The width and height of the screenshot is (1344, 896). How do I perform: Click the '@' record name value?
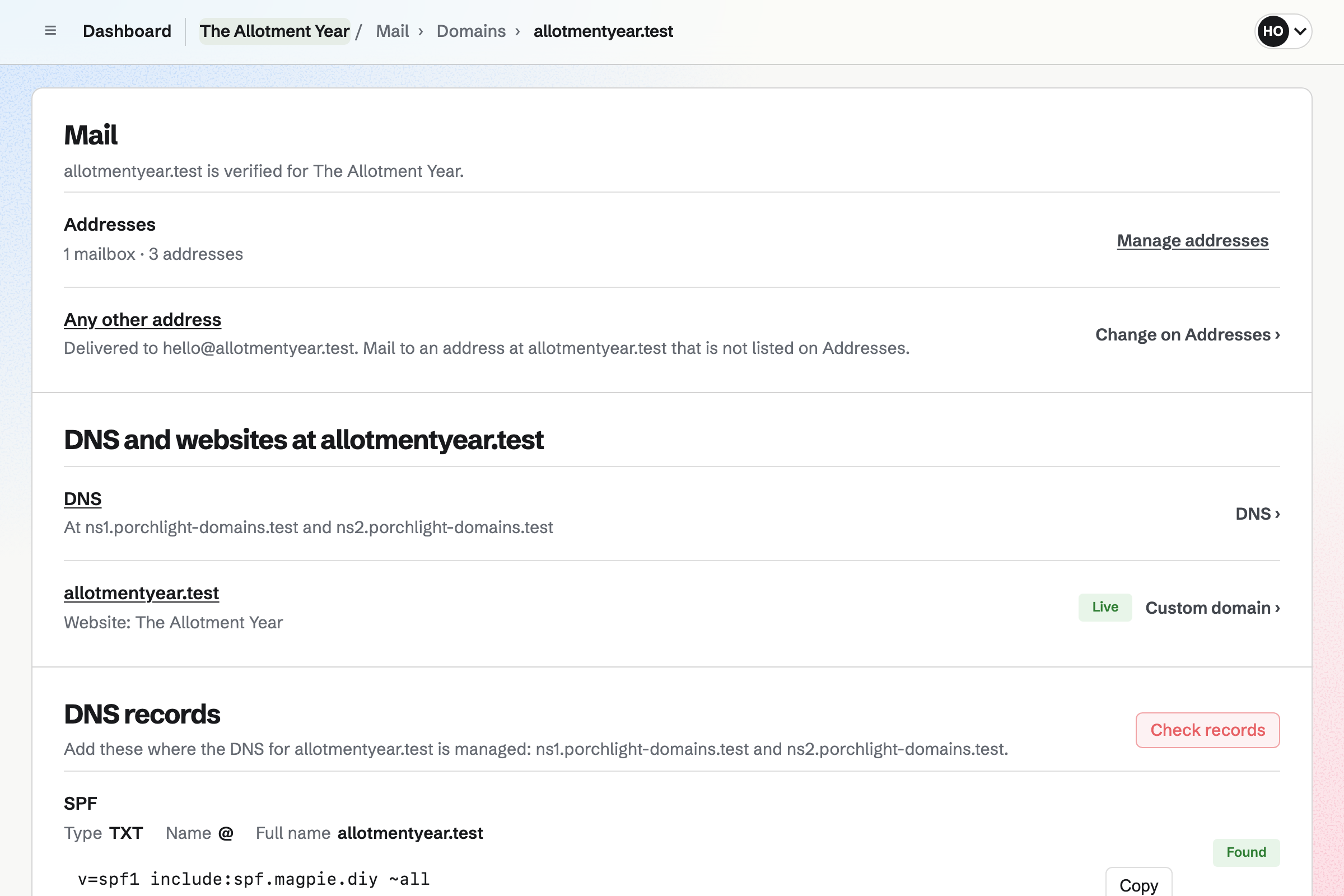tap(226, 833)
